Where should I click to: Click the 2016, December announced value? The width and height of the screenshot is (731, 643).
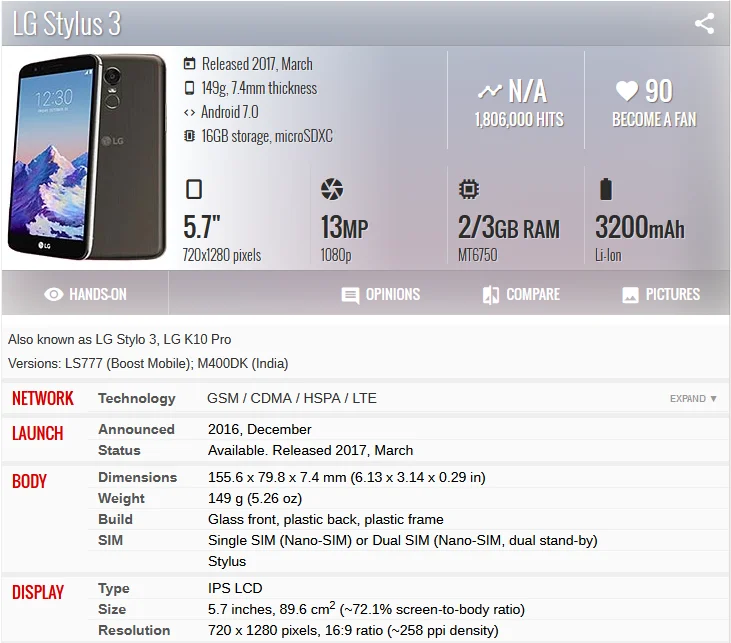coord(260,429)
